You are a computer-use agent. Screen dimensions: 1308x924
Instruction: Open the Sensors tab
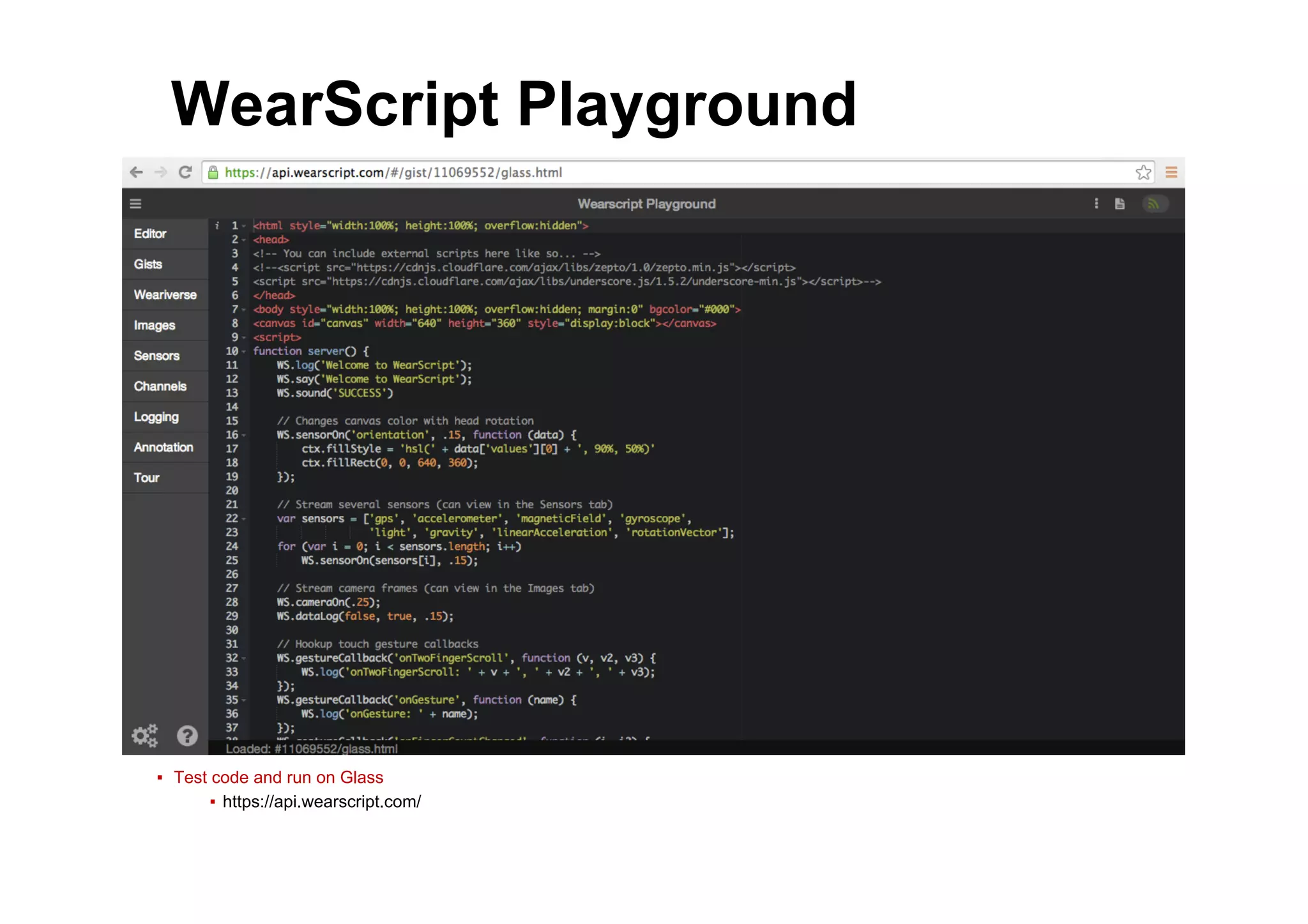(x=165, y=356)
